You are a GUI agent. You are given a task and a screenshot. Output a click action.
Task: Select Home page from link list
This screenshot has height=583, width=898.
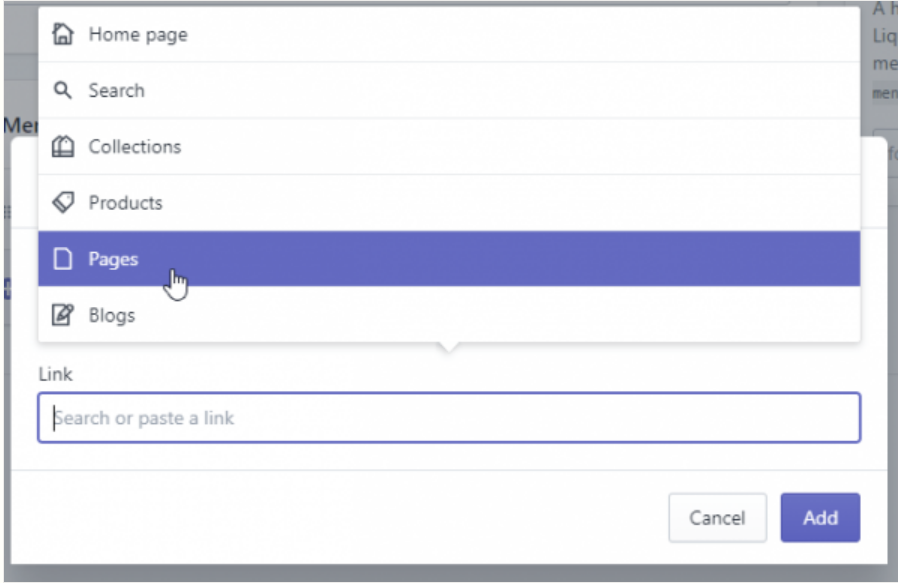[449, 34]
